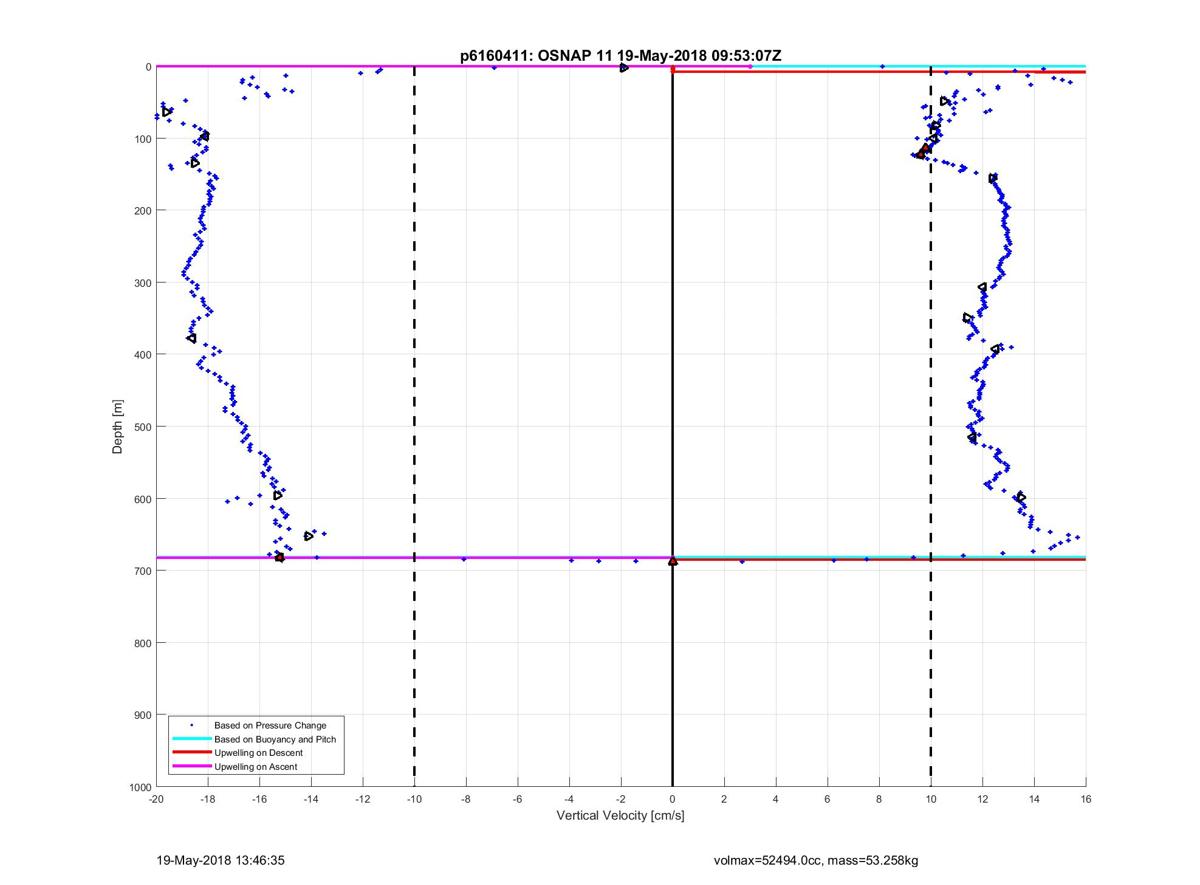Screen dimensions: 1200x885
Task: Click the blue dot sample in the legend
Action: click(x=191, y=724)
